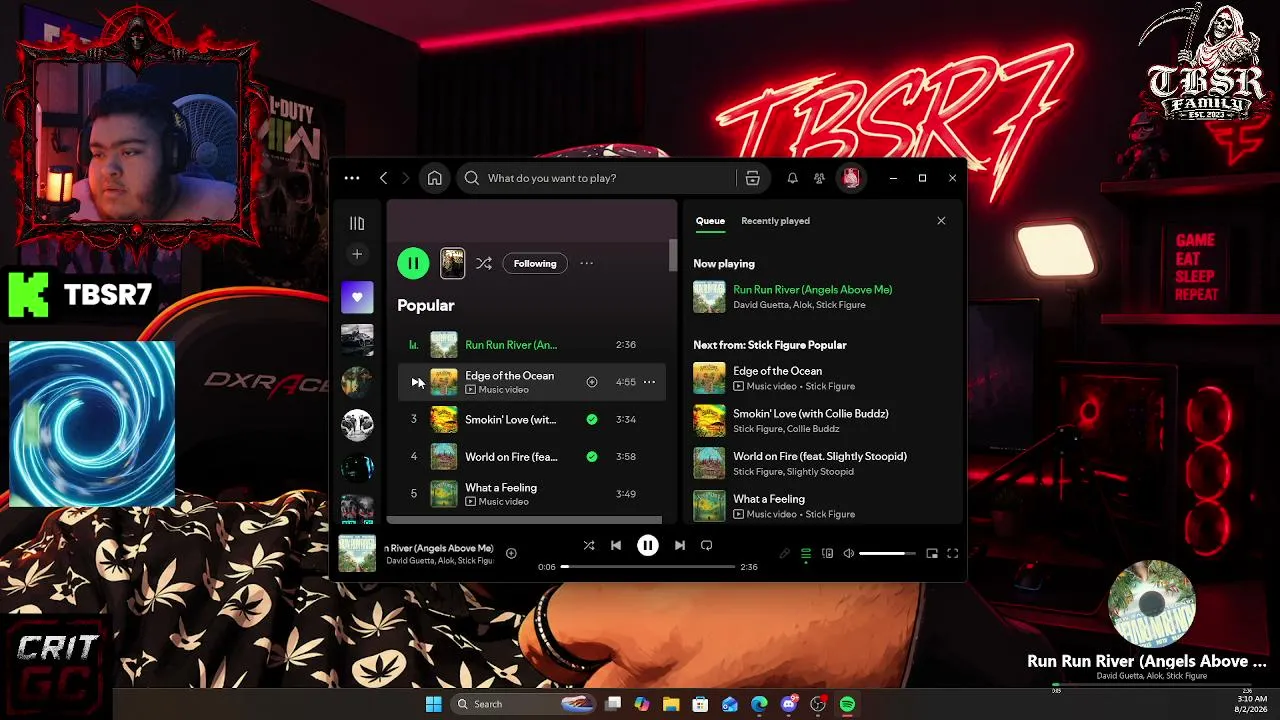This screenshot has height=720, width=1280.
Task: Play Edge of the Ocean from queue
Action: pos(709,378)
